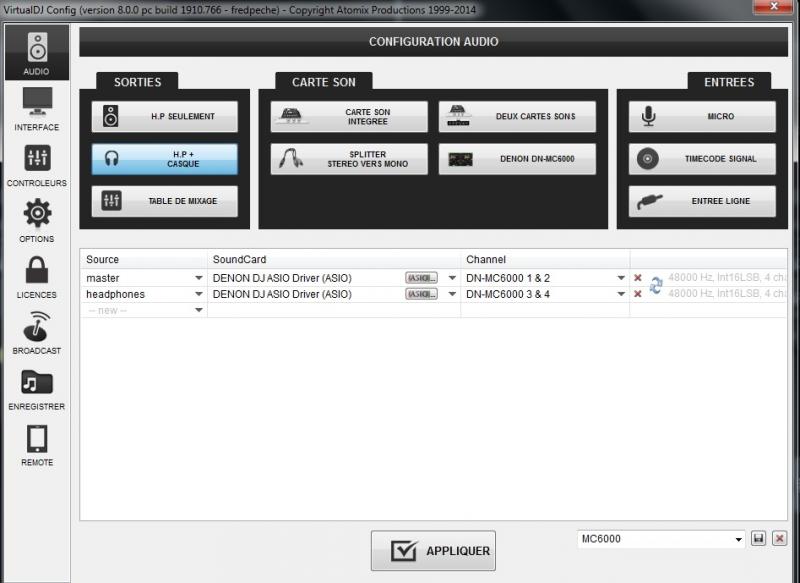
Task: Open ASIO settings button in master row
Action: point(421,278)
